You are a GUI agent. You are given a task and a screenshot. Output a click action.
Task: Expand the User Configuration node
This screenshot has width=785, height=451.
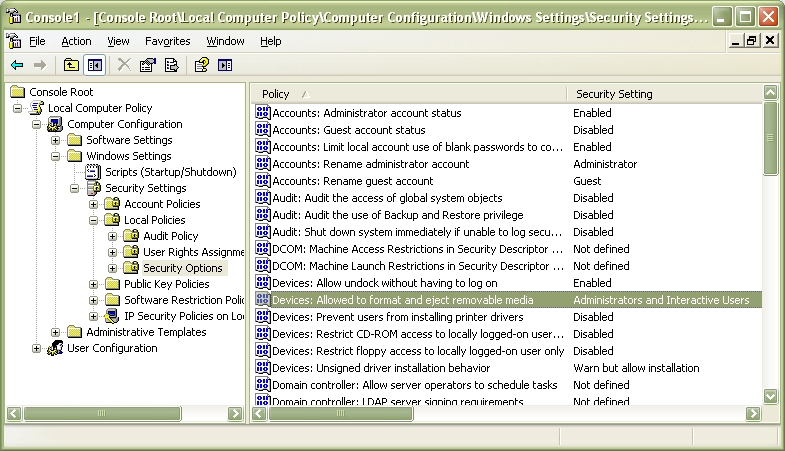tap(37, 348)
